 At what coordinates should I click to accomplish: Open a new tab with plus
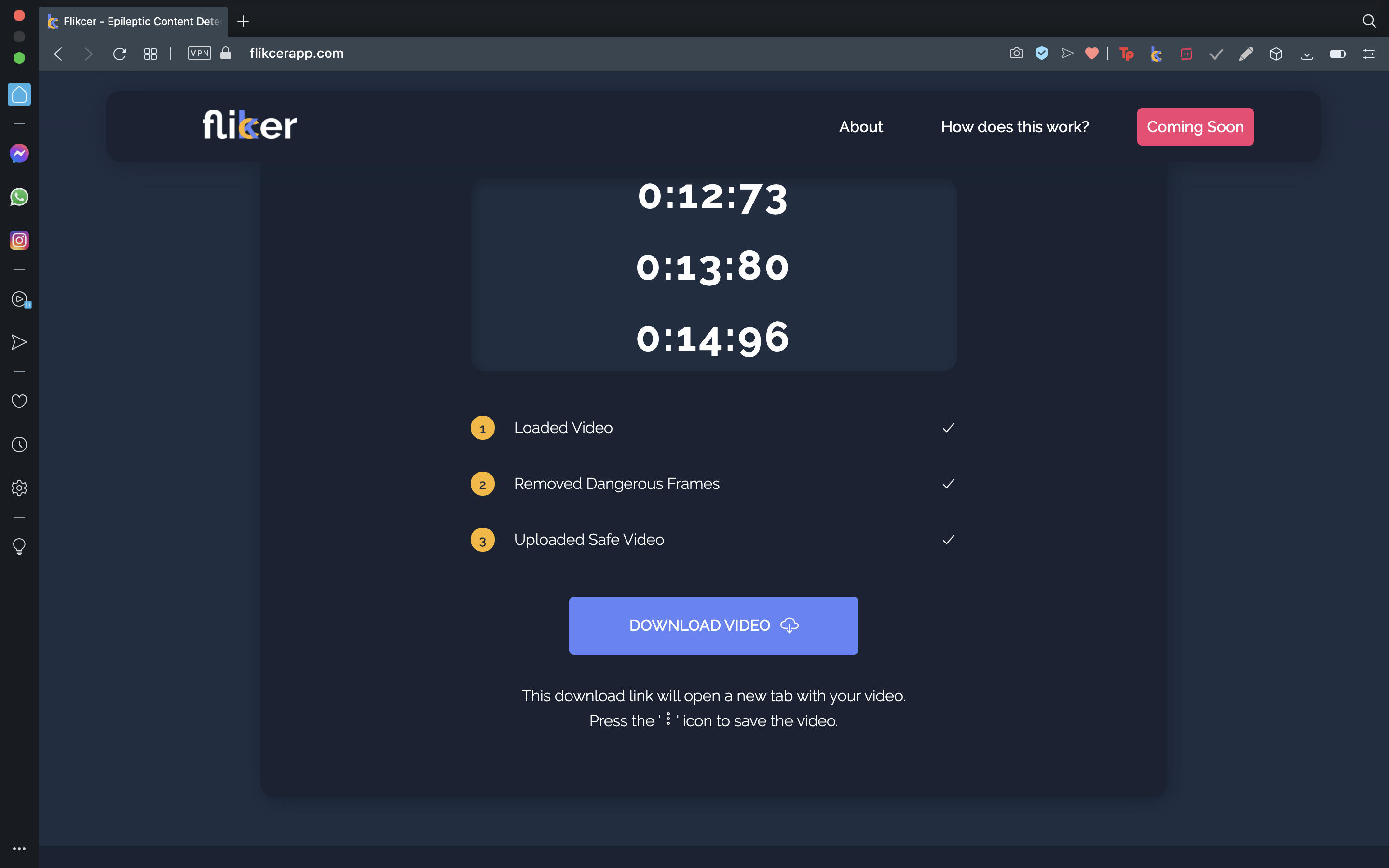pos(243,21)
